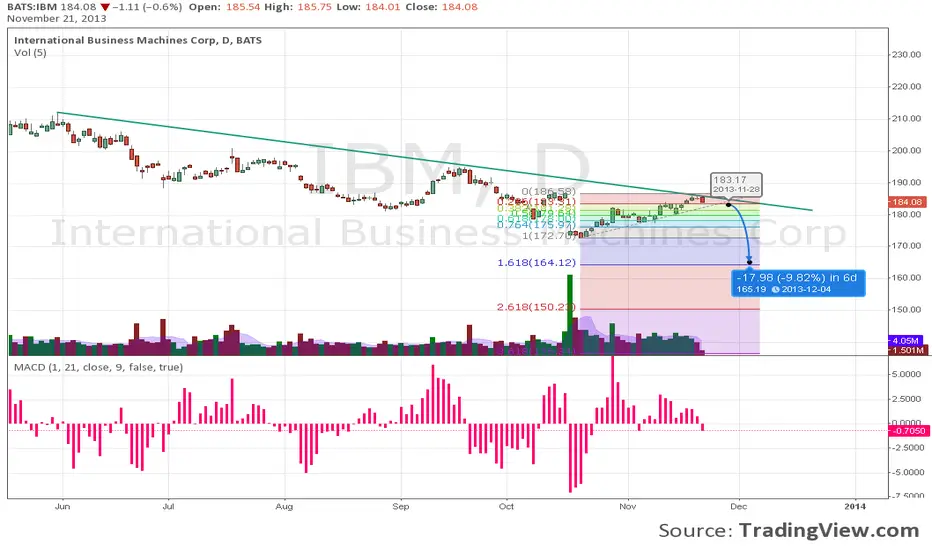
Task: Click the 200.00 price axis label
Action: coord(906,150)
